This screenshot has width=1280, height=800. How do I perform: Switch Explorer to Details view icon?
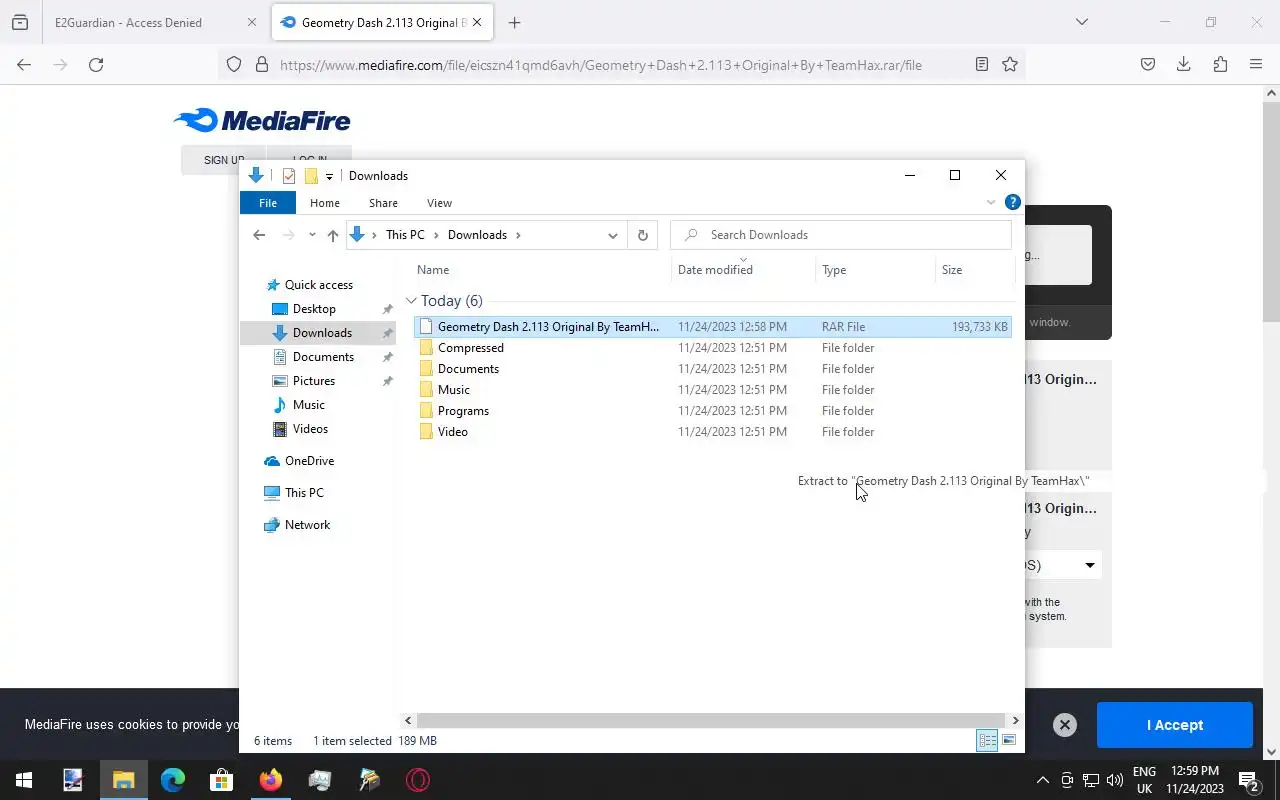[x=987, y=741]
